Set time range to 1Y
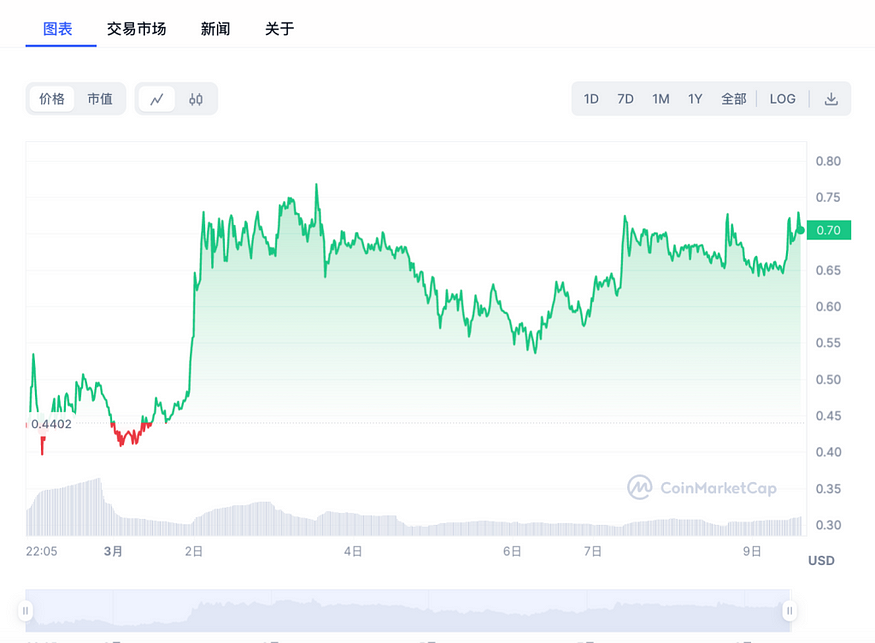 [695, 99]
